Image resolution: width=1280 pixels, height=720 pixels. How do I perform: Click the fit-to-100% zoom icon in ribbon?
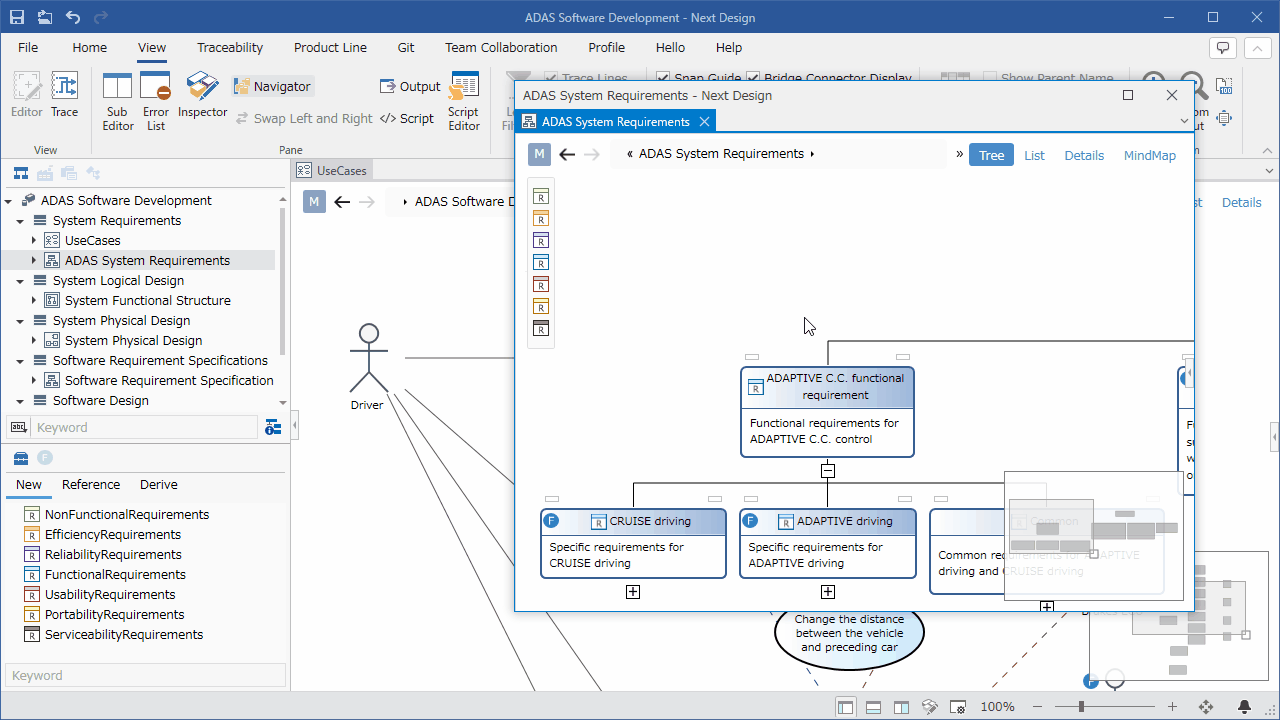1224,86
